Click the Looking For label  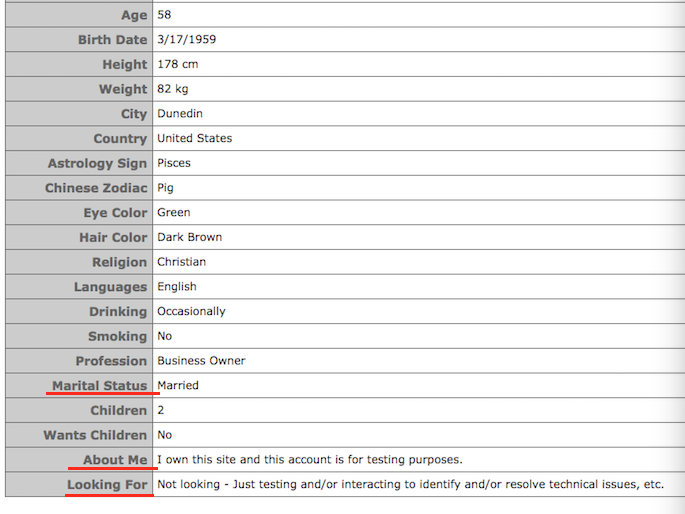pos(107,485)
